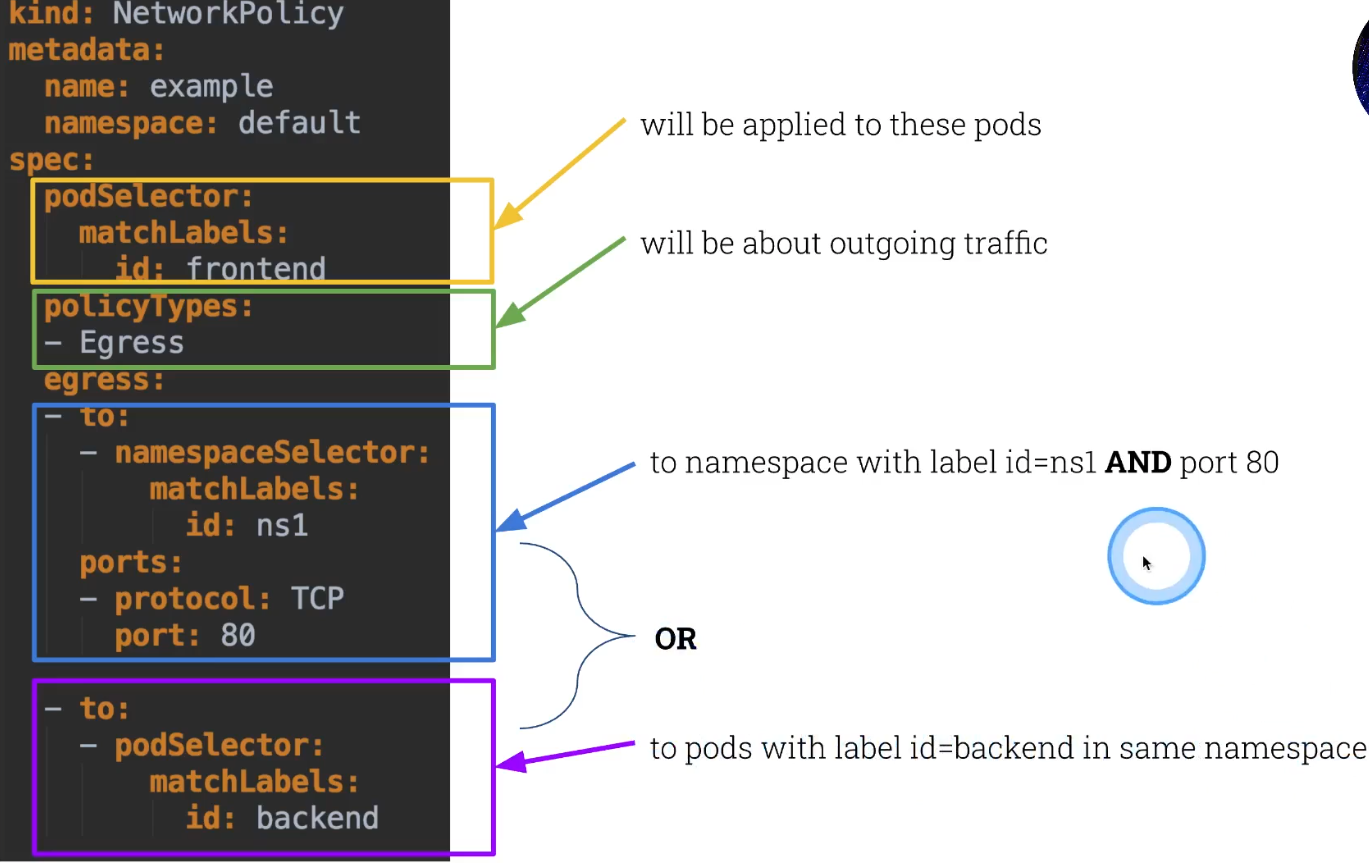This screenshot has height=863, width=1369.
Task: Click the annotation mentioning label id=ns1 and port 80
Action: click(963, 463)
